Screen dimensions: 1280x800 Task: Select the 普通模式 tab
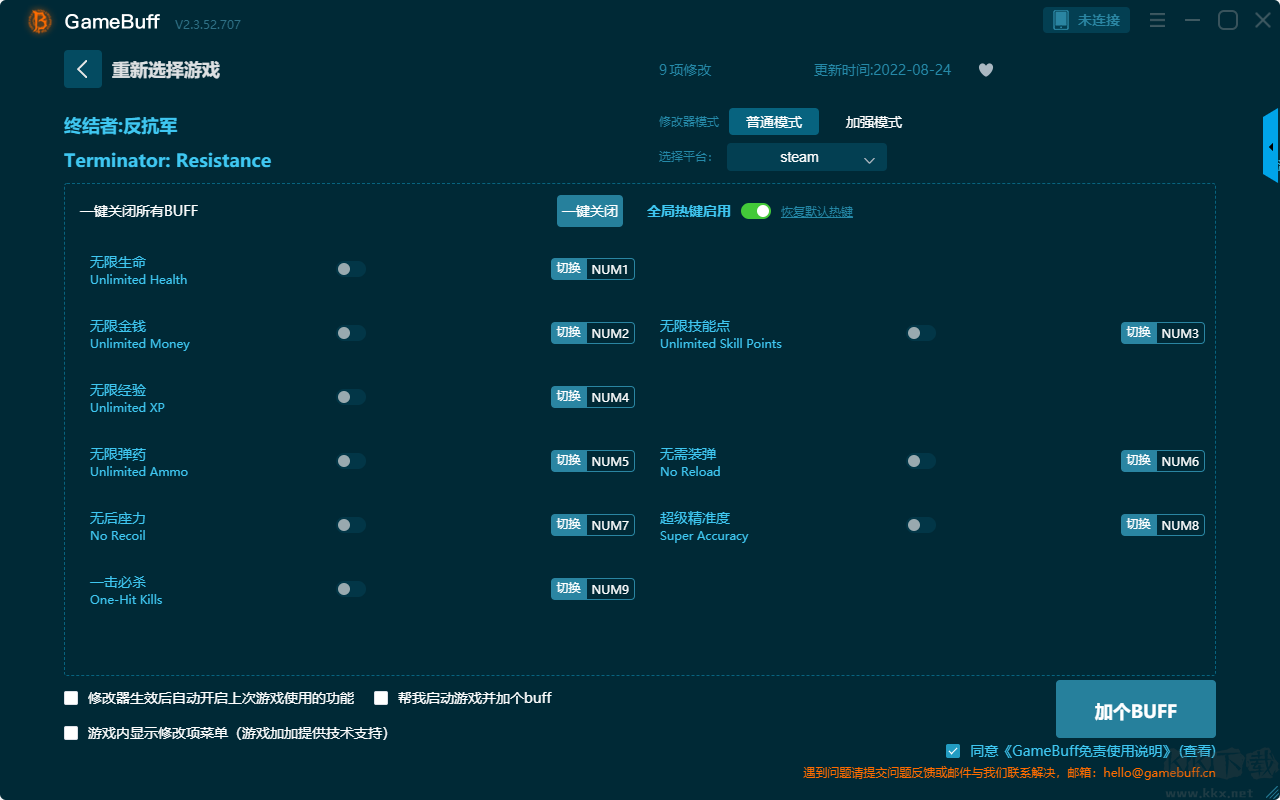coord(774,122)
